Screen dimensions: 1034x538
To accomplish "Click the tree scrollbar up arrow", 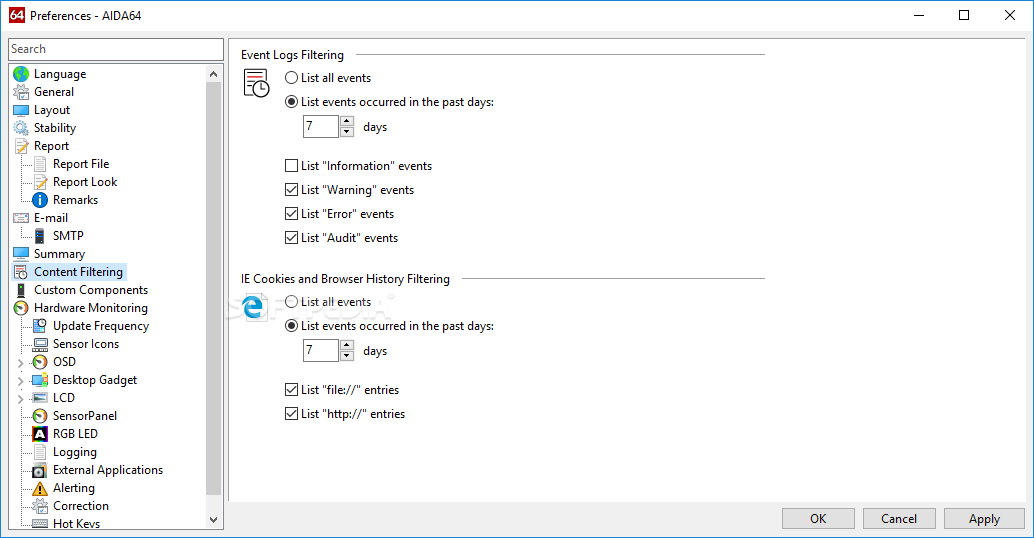I will [x=213, y=74].
